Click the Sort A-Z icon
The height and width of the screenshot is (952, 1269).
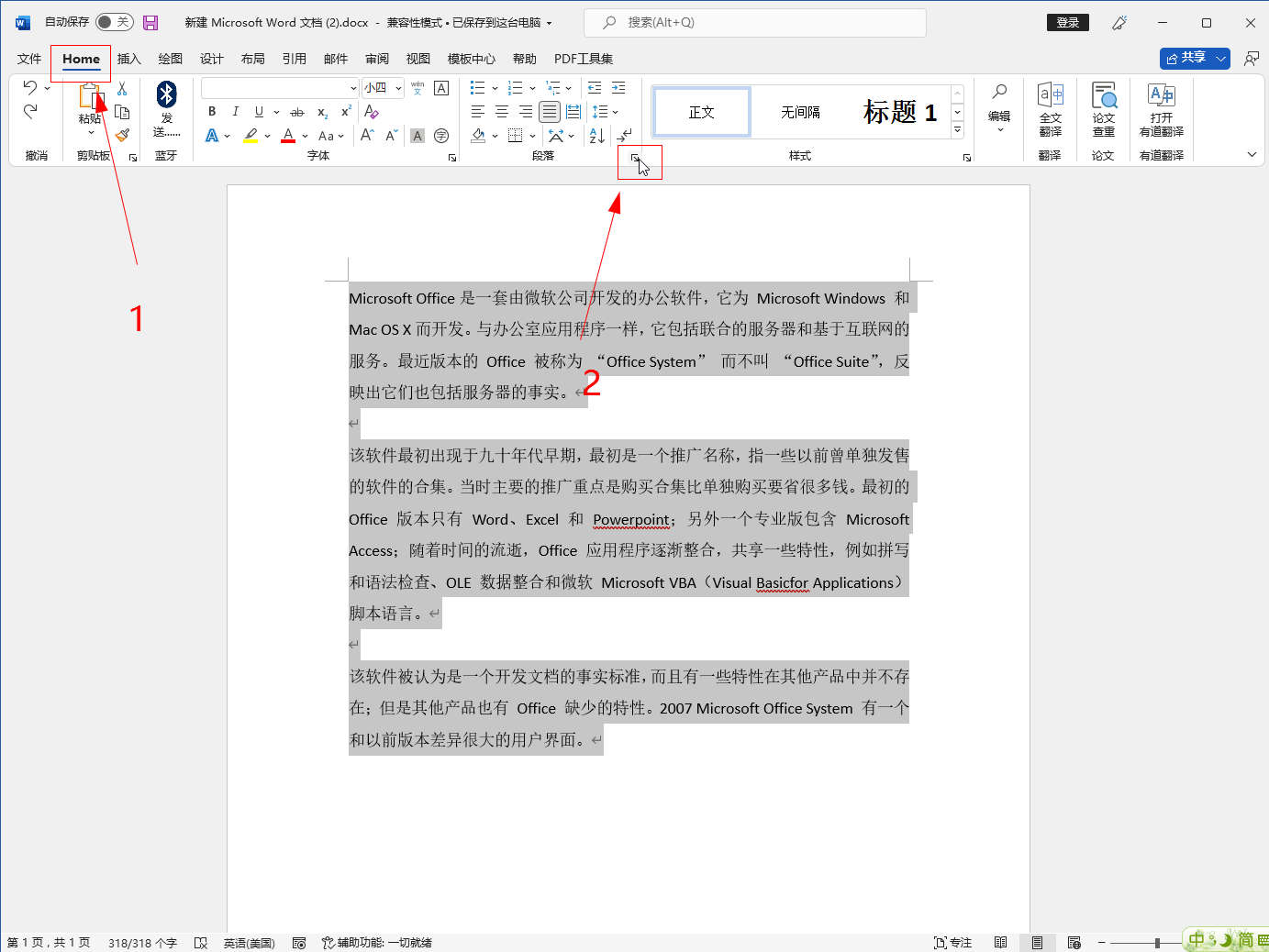tap(596, 136)
